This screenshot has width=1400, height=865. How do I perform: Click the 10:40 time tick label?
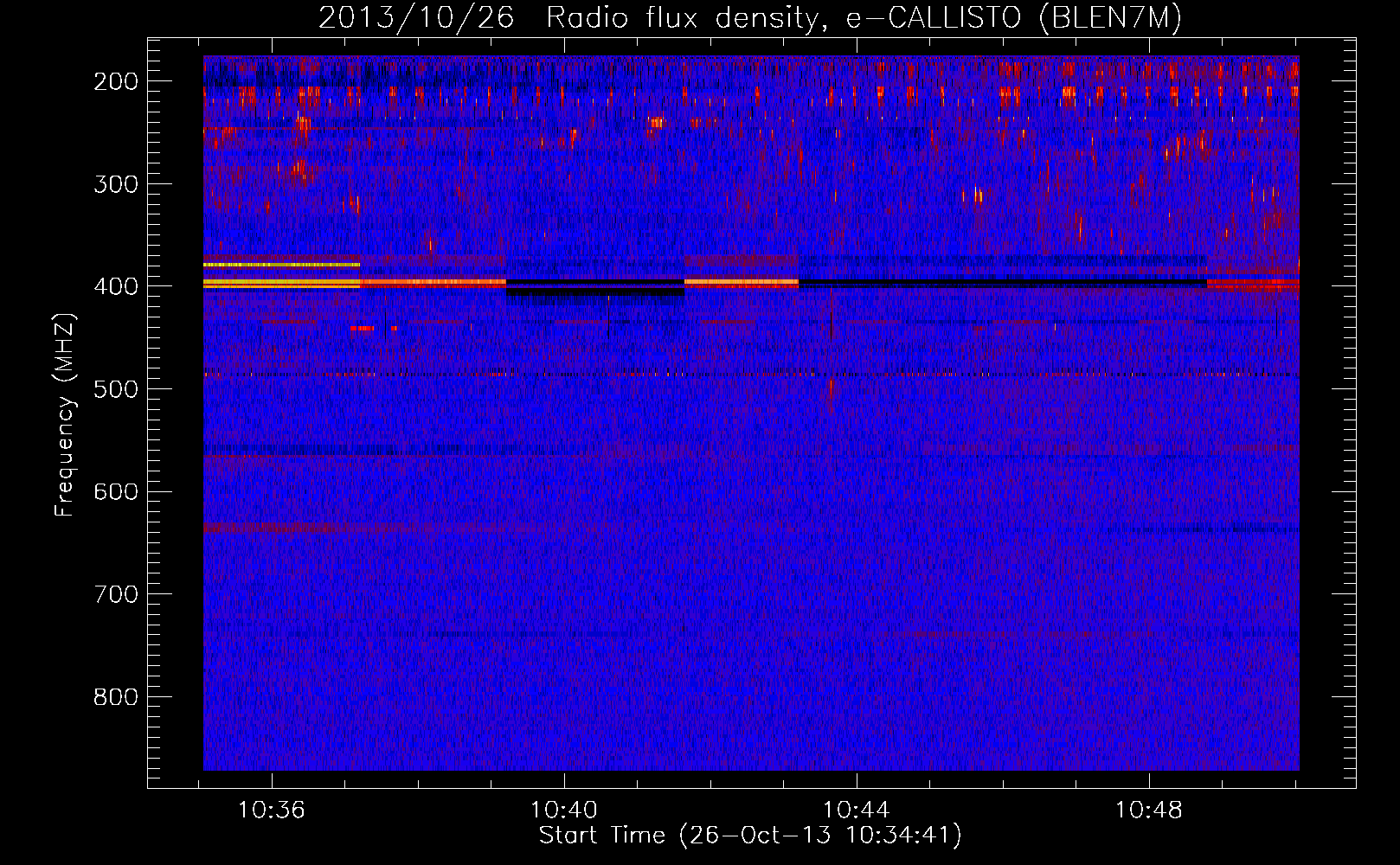coord(564,811)
